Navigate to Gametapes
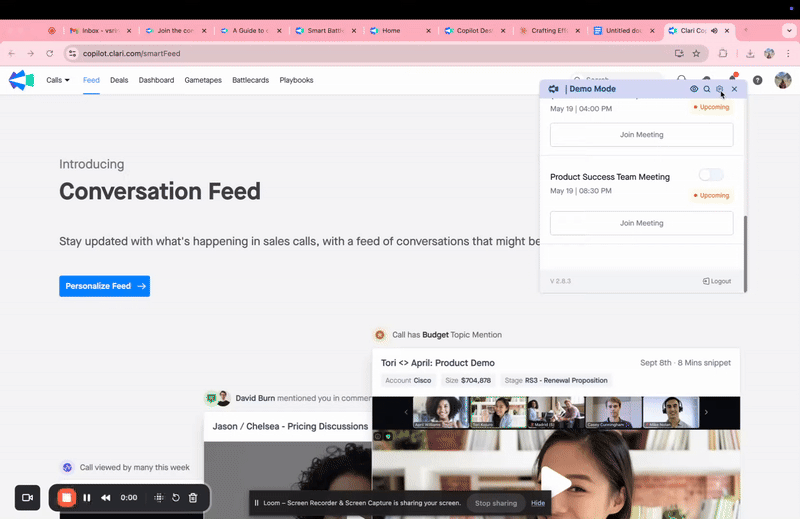This screenshot has width=800, height=519. [203, 80]
